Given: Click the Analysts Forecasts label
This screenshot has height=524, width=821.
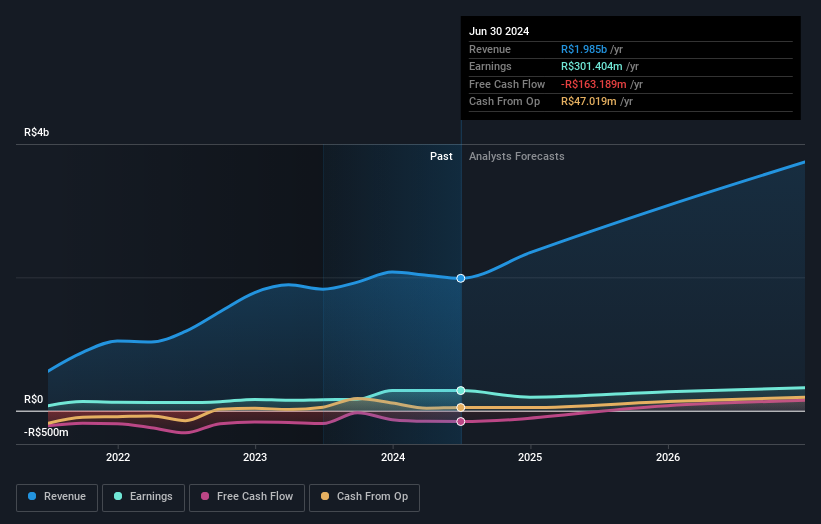Looking at the screenshot, I should pos(517,157).
